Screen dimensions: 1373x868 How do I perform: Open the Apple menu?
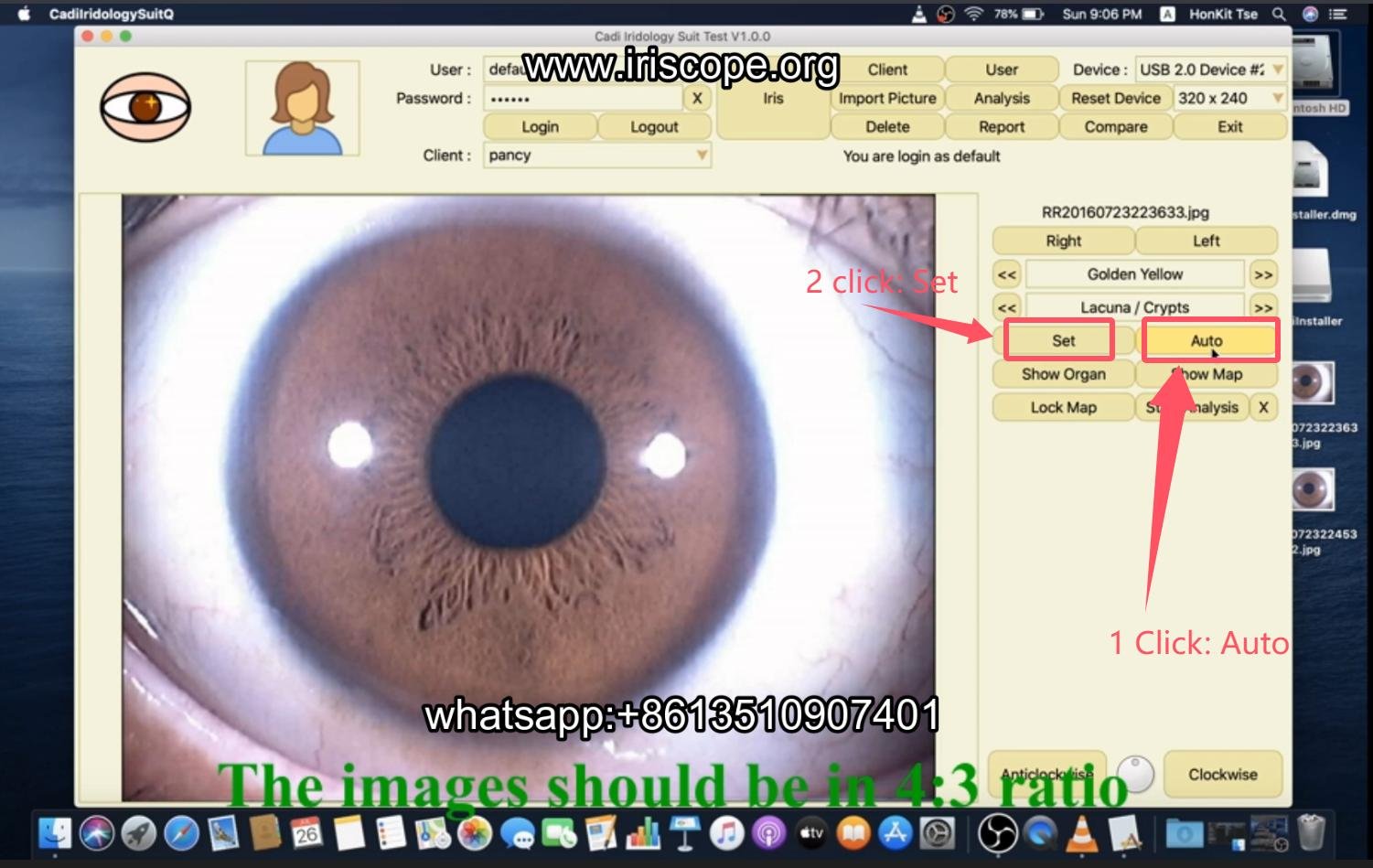coord(25,14)
